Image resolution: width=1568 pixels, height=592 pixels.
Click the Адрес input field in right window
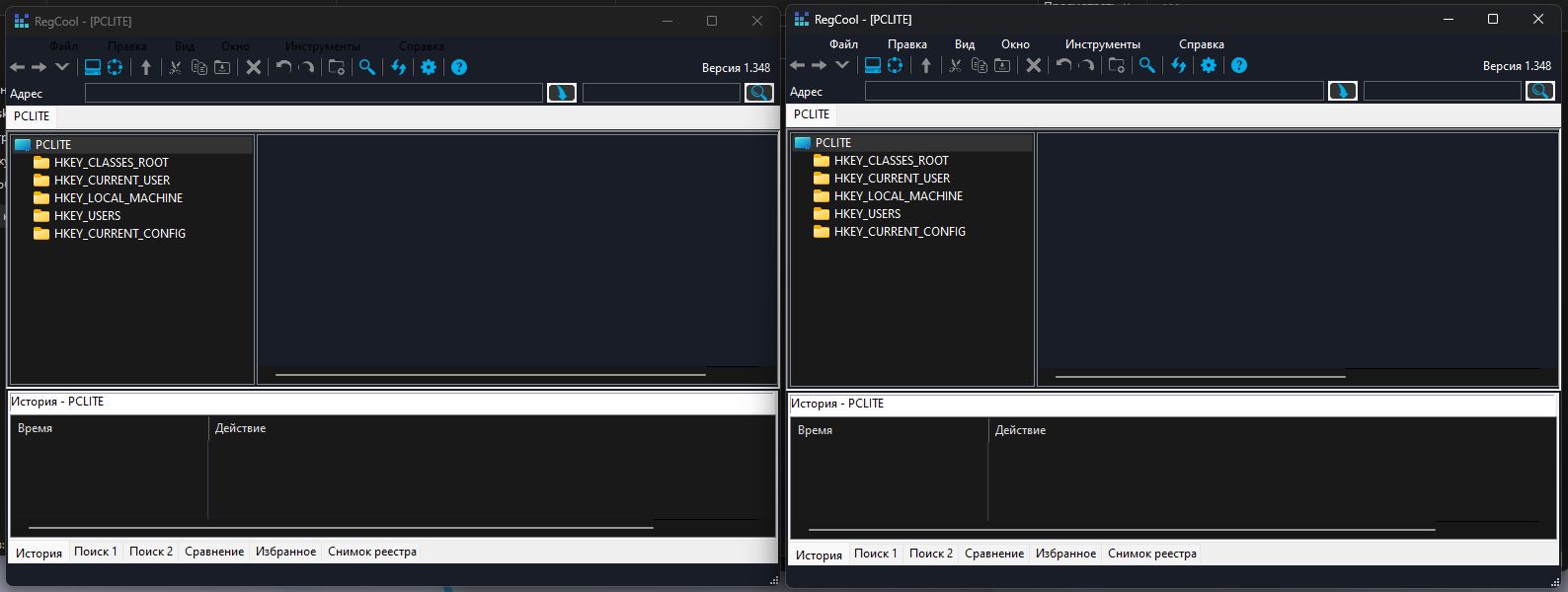click(1093, 92)
